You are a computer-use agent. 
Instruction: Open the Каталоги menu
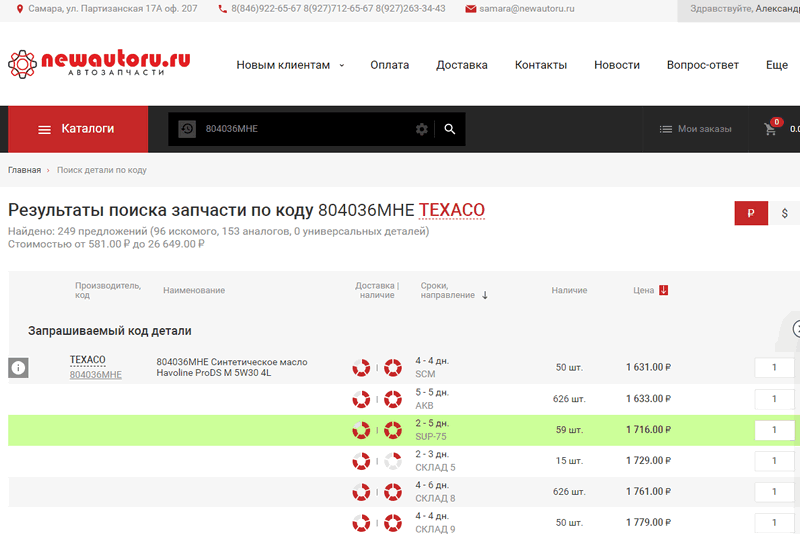pos(78,129)
